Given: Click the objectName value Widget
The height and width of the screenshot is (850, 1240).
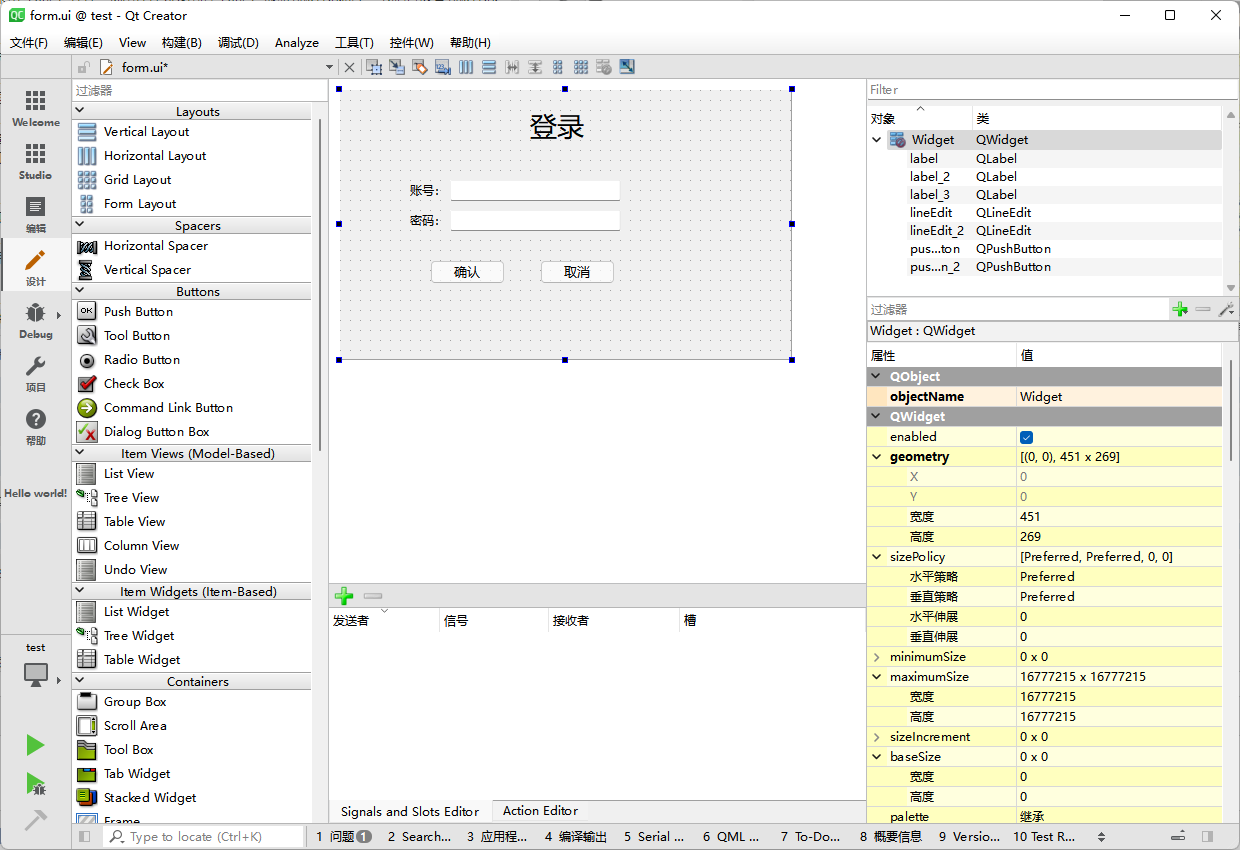Looking at the screenshot, I should (x=1119, y=397).
